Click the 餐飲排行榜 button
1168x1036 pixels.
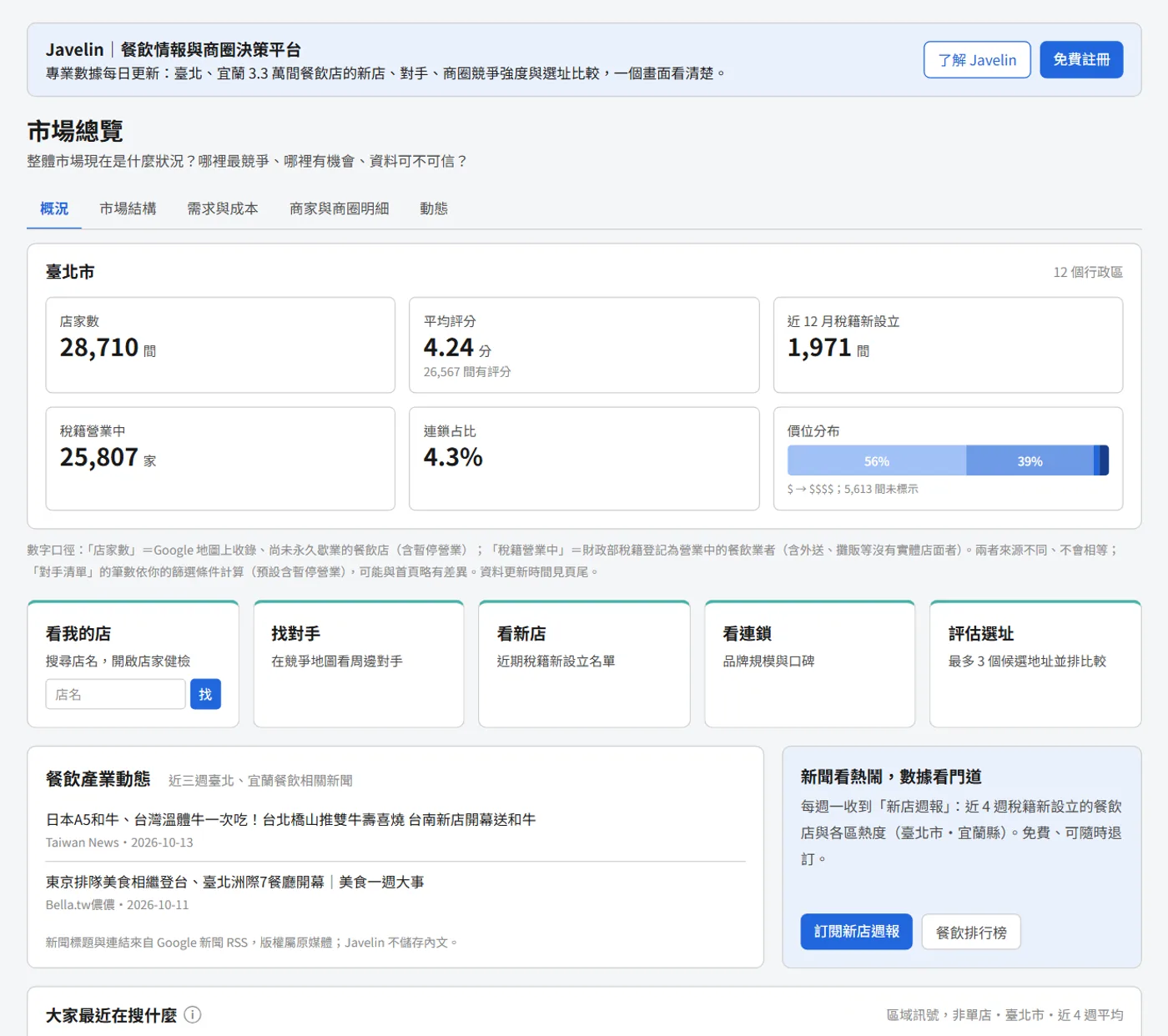[x=971, y=932]
